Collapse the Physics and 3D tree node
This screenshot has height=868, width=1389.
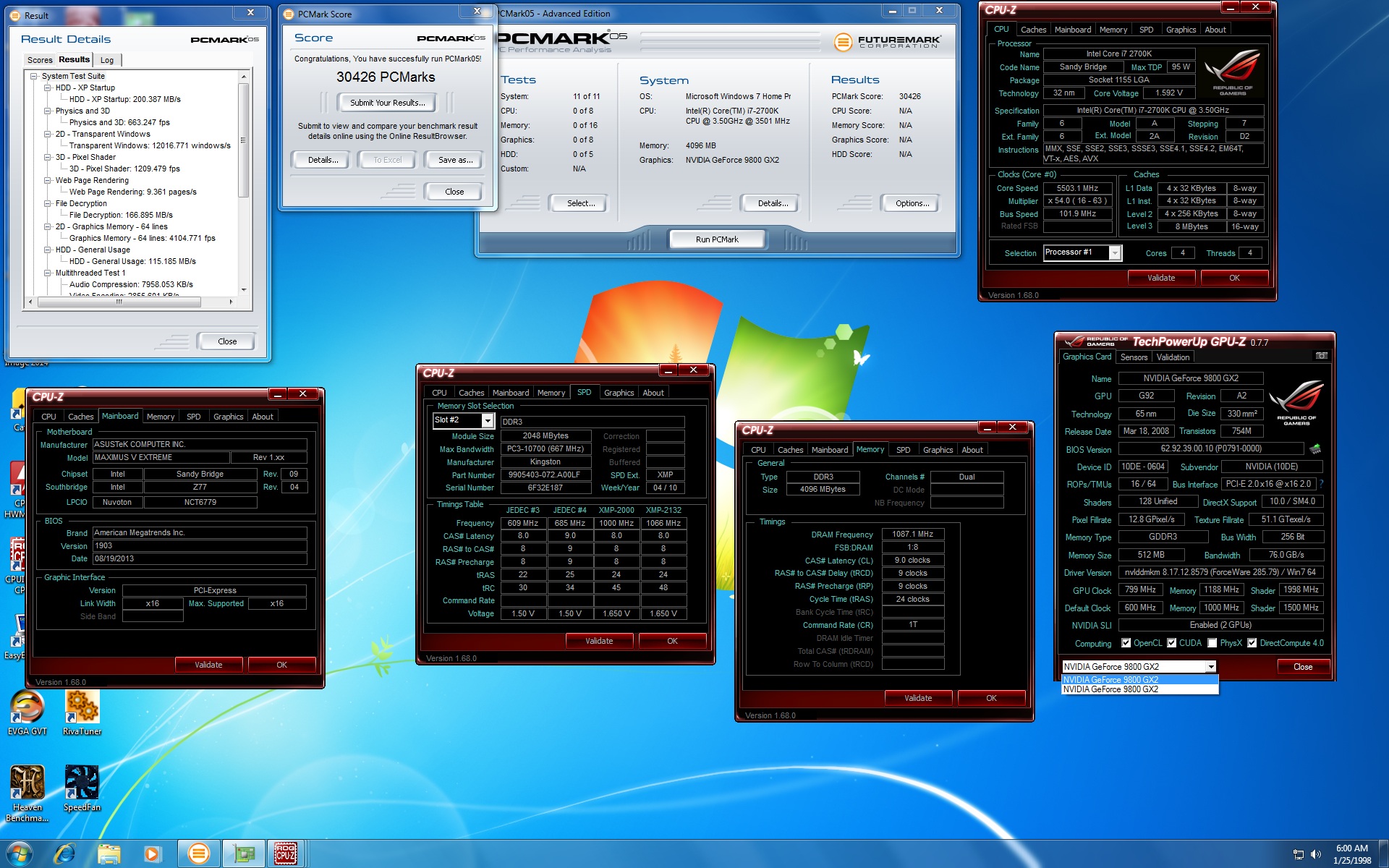click(x=48, y=111)
